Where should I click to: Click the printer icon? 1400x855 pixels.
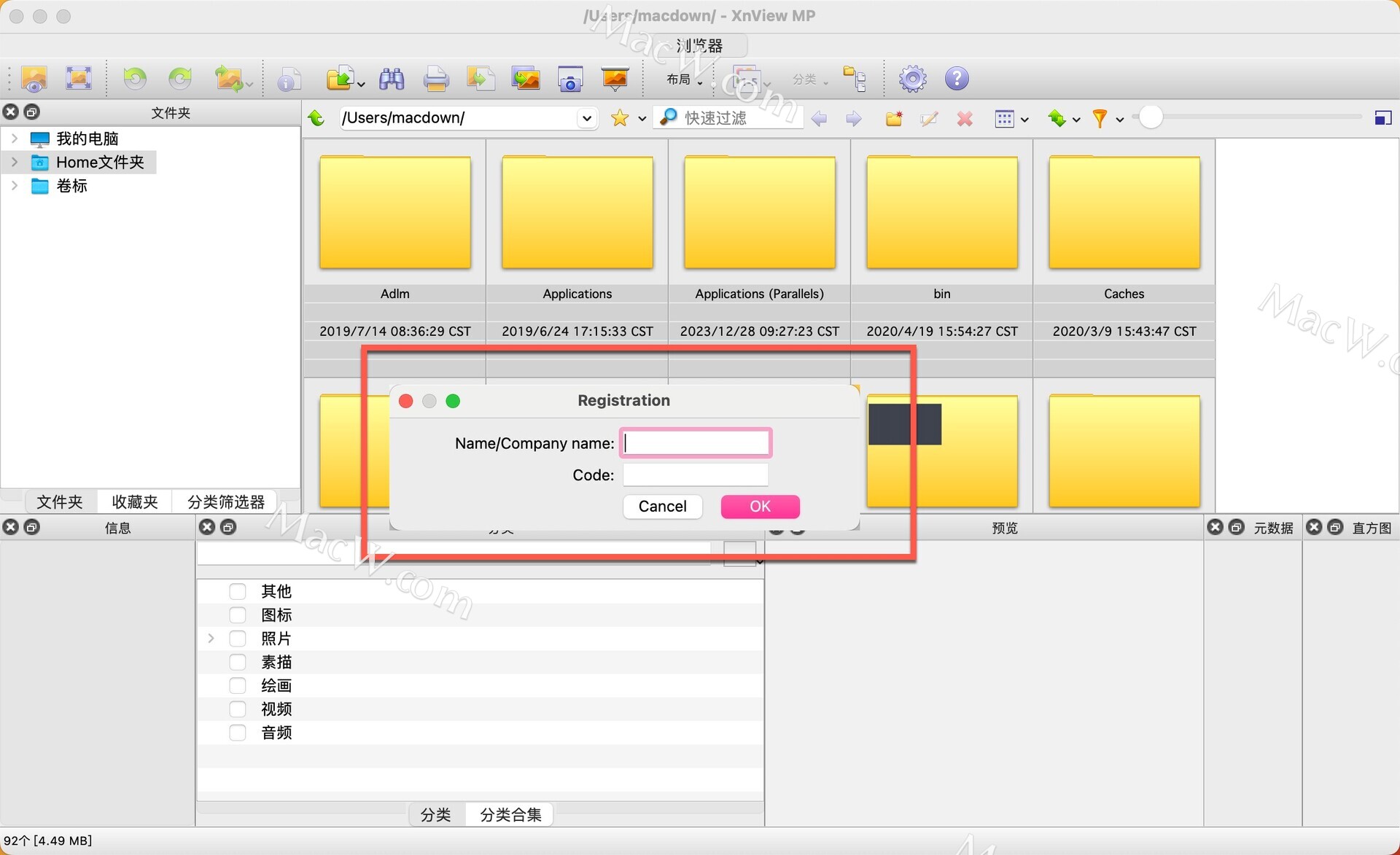coord(436,79)
